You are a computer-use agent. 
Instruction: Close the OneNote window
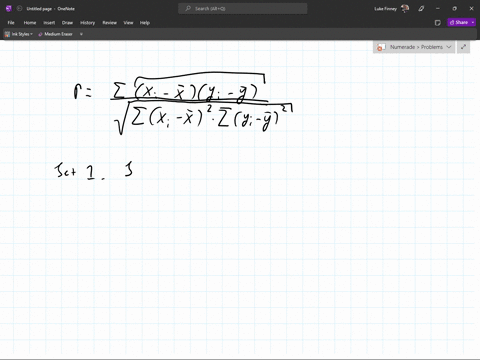point(471,9)
